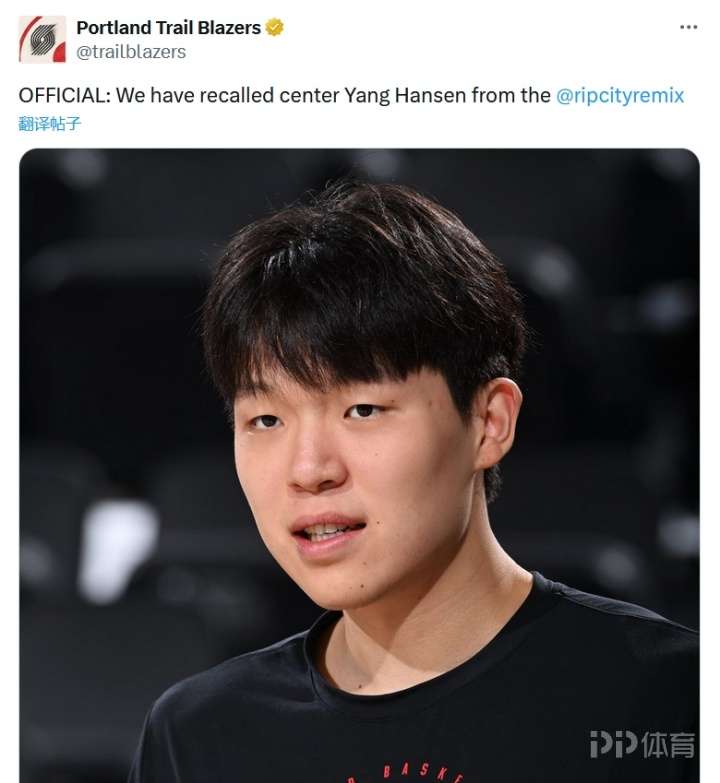720x783 pixels.
Task: Click the word center in post text
Action: (x=309, y=95)
